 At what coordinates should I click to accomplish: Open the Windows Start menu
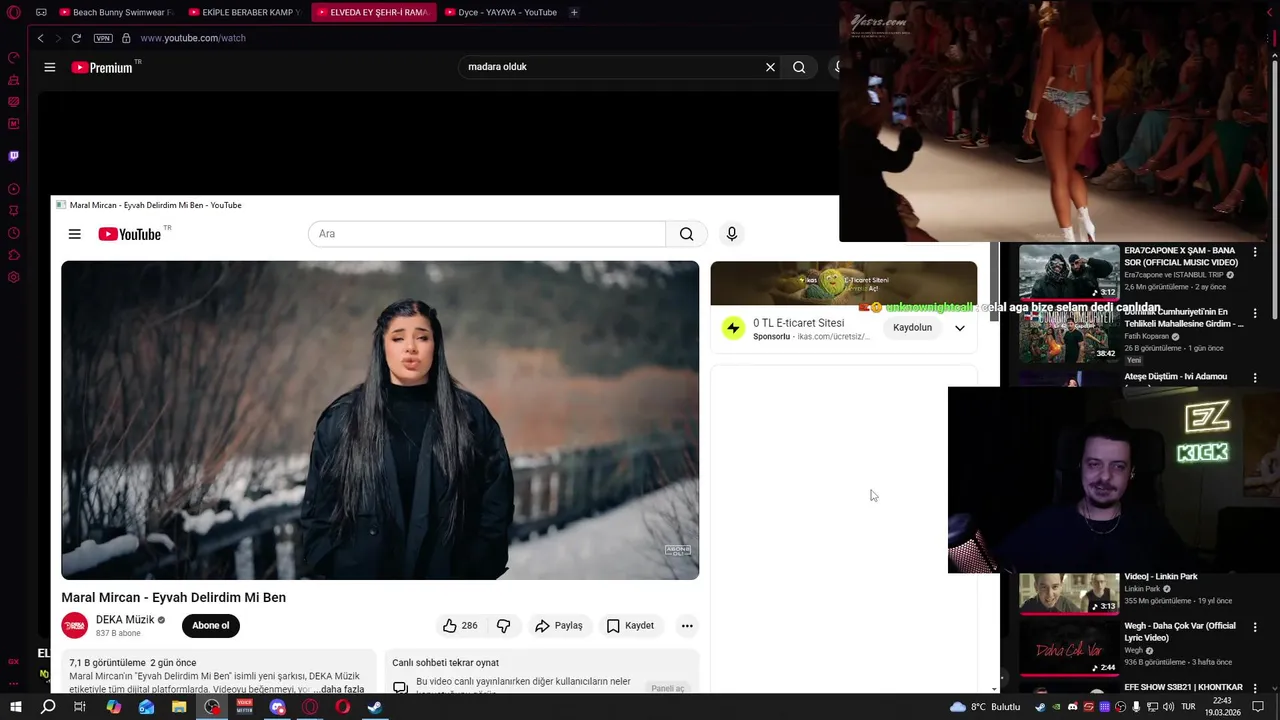pos(15,707)
